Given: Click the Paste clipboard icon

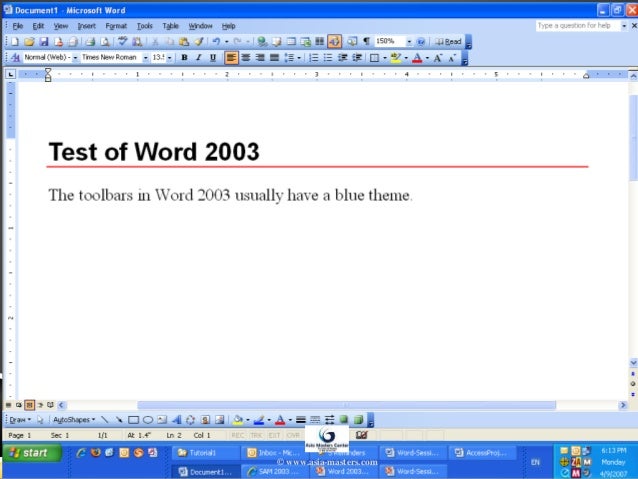Looking at the screenshot, I should click(x=184, y=42).
